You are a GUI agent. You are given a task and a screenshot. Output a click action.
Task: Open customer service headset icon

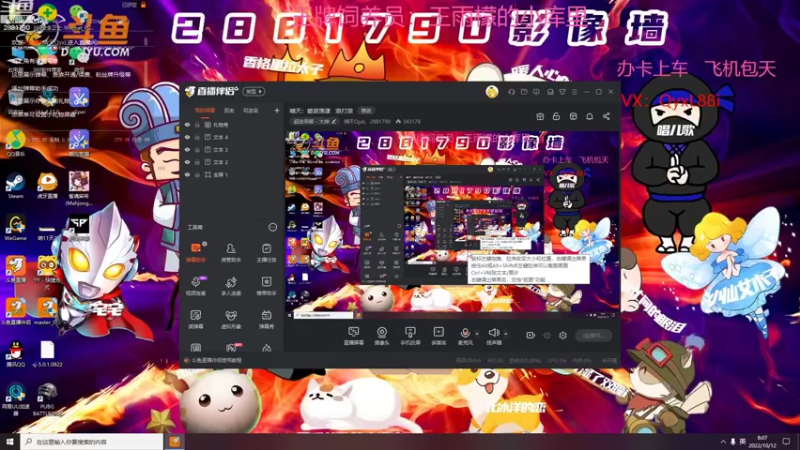pos(511,92)
